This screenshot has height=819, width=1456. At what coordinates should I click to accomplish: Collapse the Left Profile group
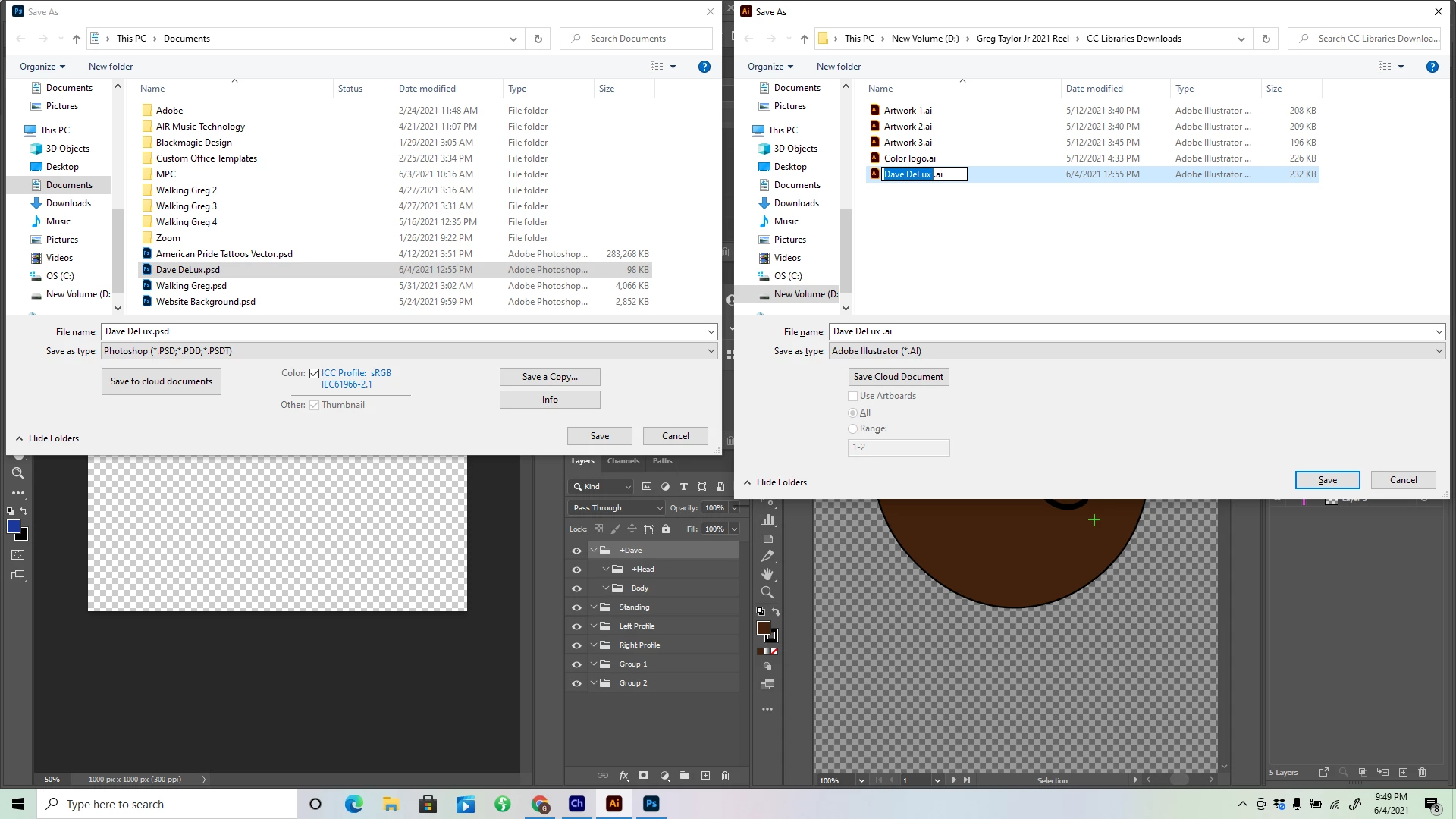pyautogui.click(x=594, y=626)
